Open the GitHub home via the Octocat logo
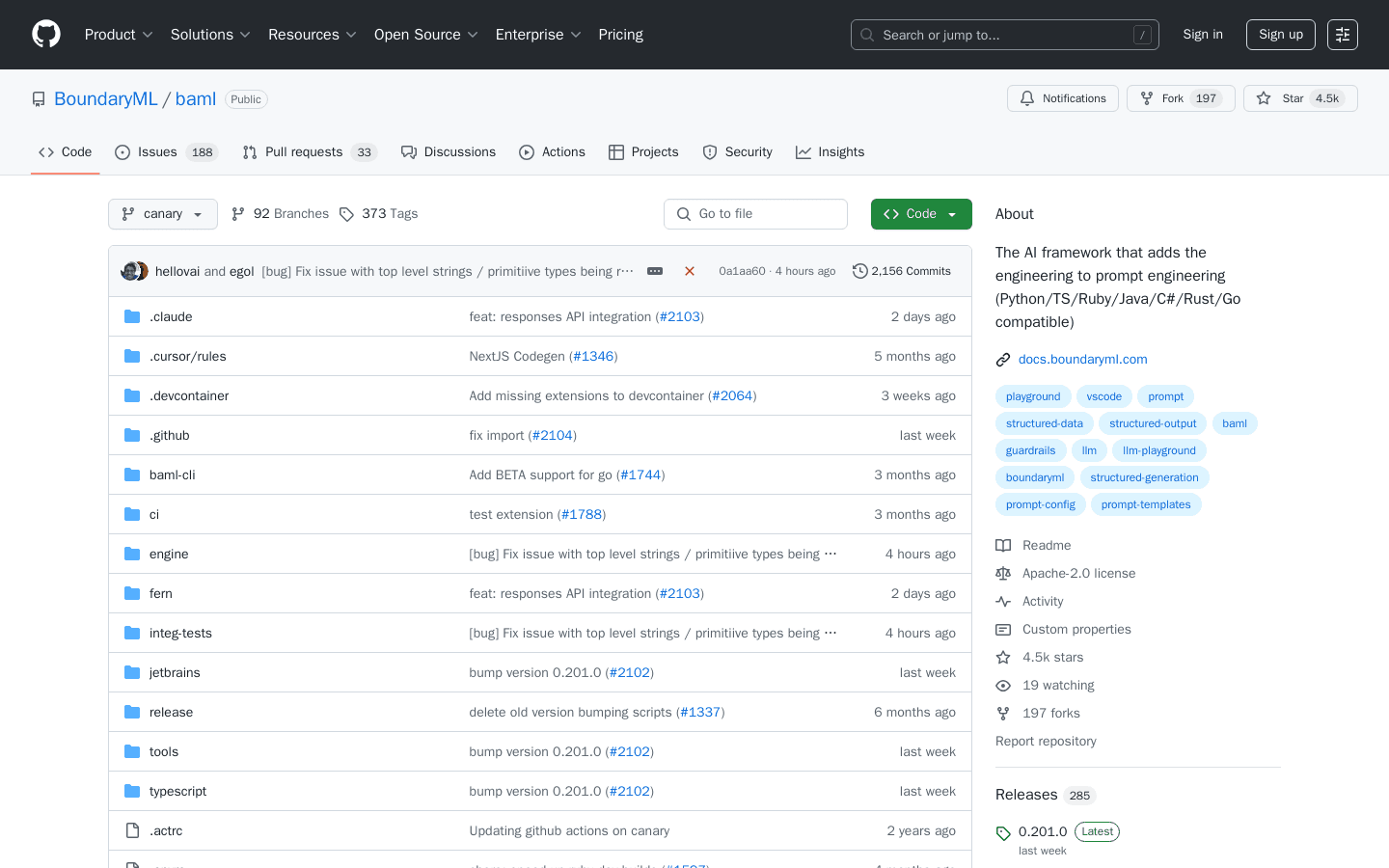Screen dimensions: 1389x868 pos(45,34)
